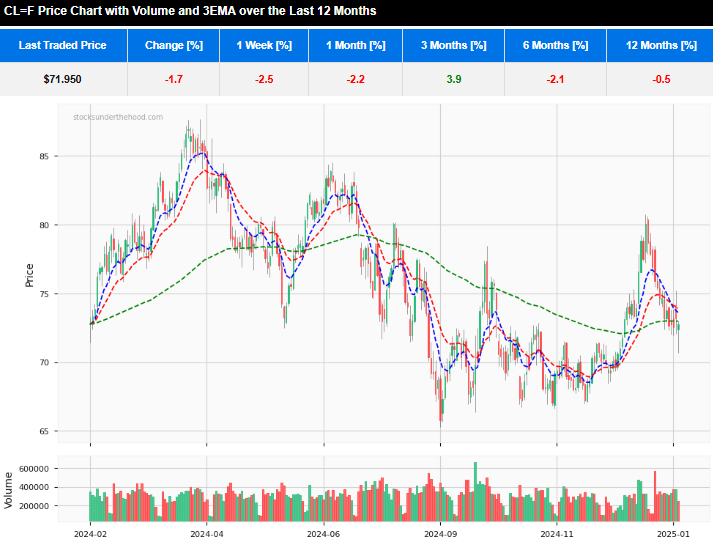Click the '1 Week [%]' column header

point(264,45)
